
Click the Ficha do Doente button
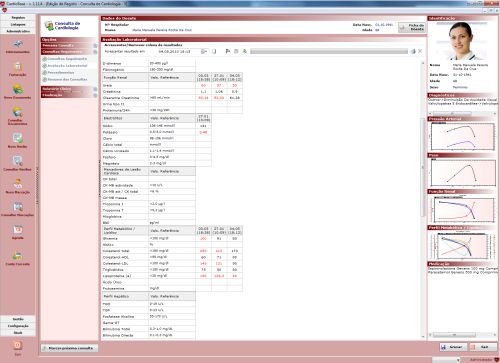412,27
